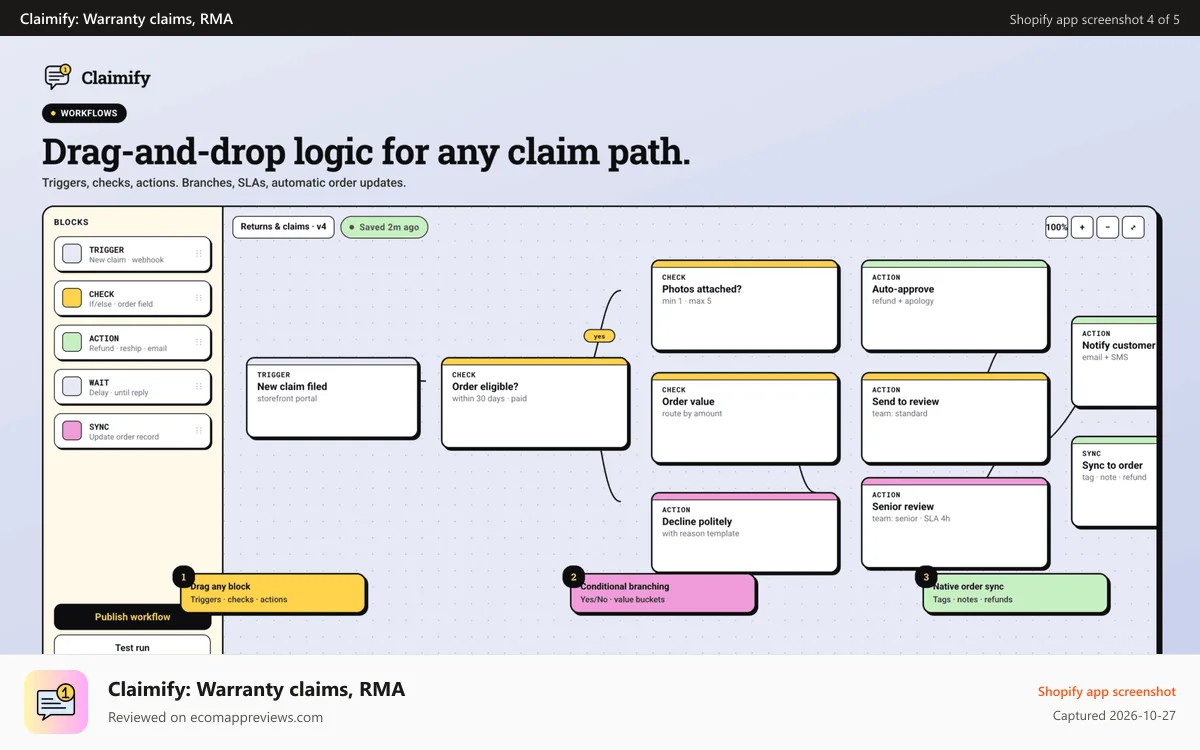This screenshot has height=750, width=1200.
Task: Select the Notify customer action node
Action: tap(1114, 361)
